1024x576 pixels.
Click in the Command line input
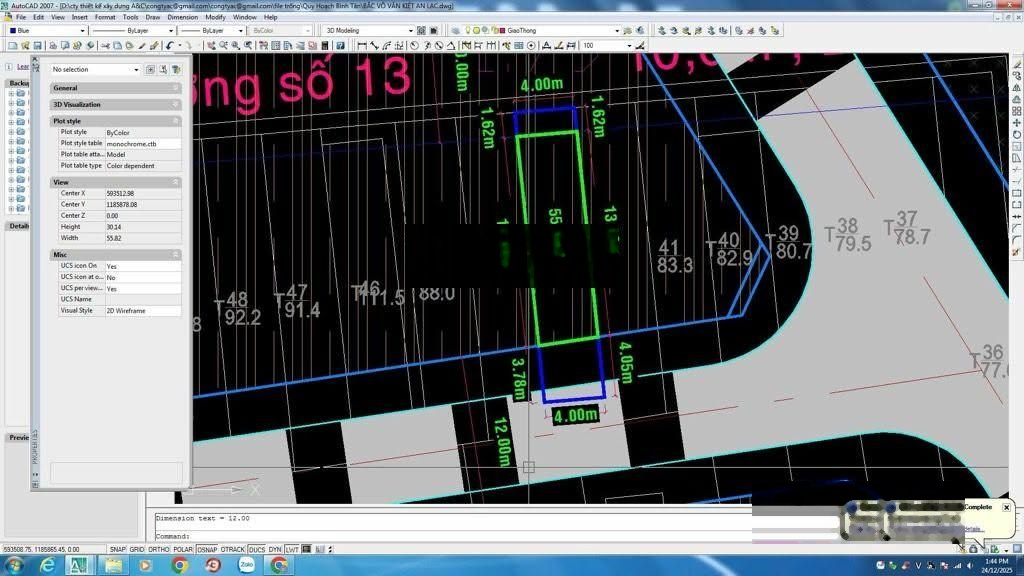click(x=450, y=536)
